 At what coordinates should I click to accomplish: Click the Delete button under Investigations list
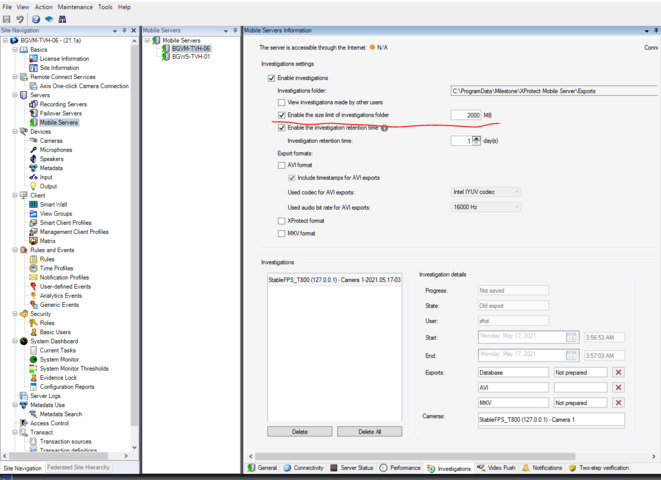pos(299,432)
